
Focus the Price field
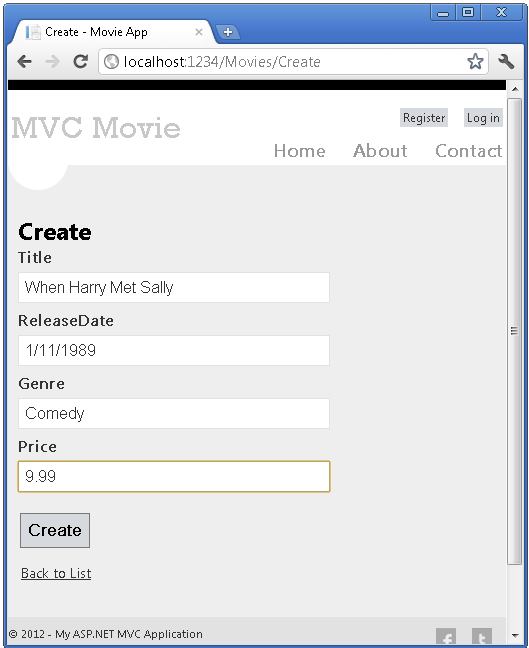tap(174, 476)
